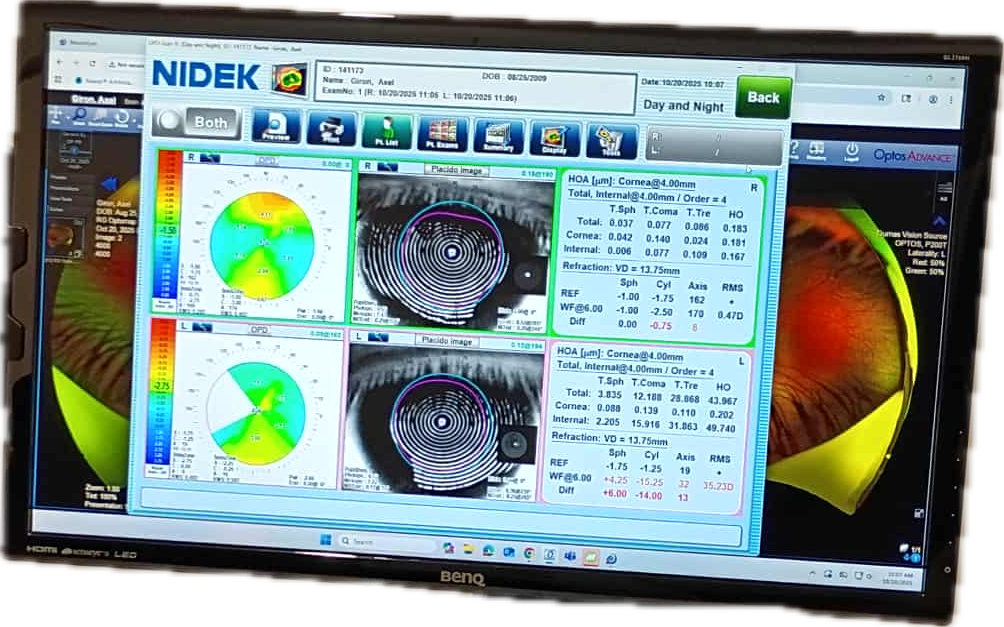Image resolution: width=1004 pixels, height=627 pixels.
Task: Open the Pt. List patient list
Action: [x=387, y=132]
